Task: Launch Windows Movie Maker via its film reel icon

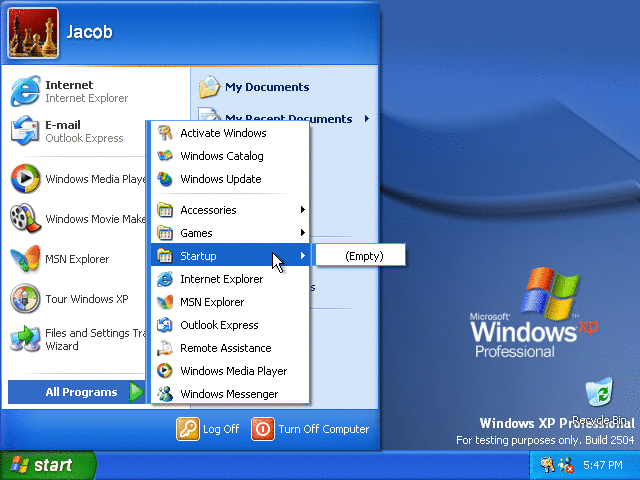Action: 25,218
